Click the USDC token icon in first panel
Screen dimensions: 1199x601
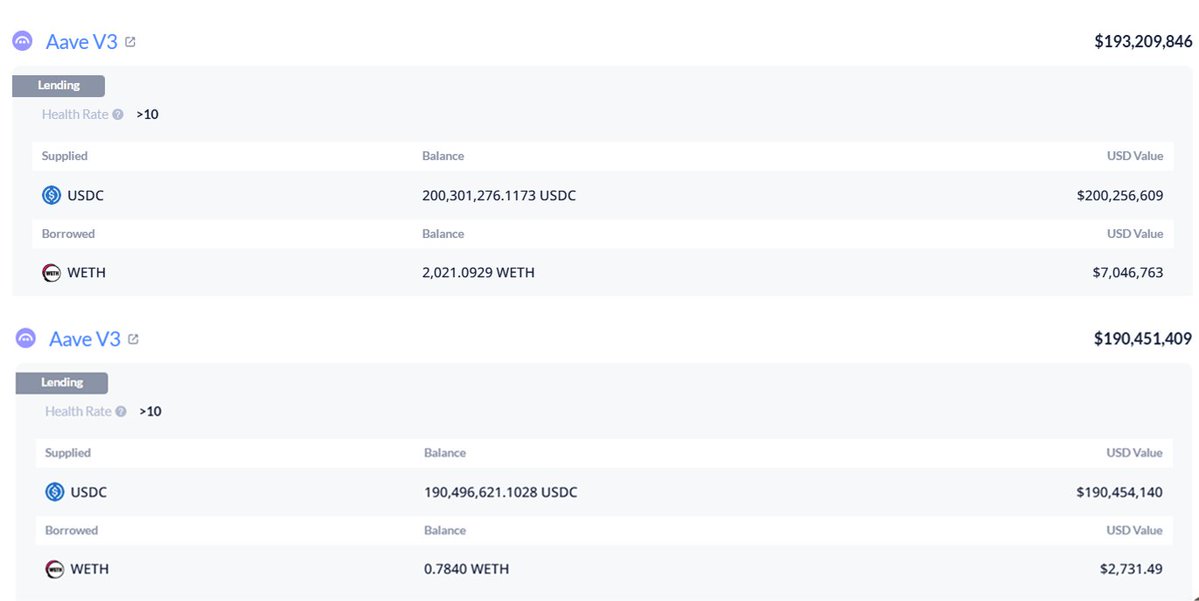tap(52, 196)
